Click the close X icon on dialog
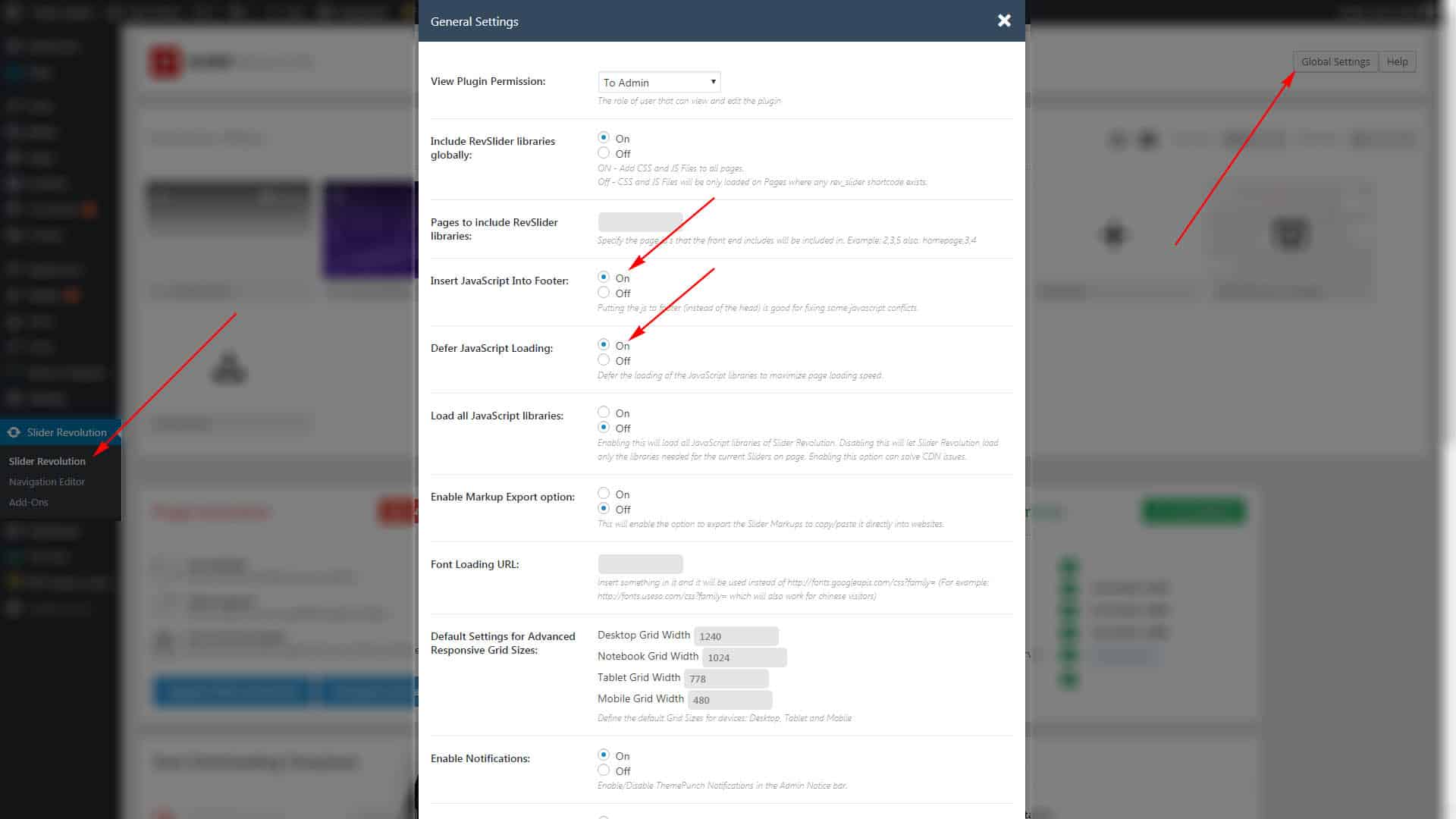 1004,20
